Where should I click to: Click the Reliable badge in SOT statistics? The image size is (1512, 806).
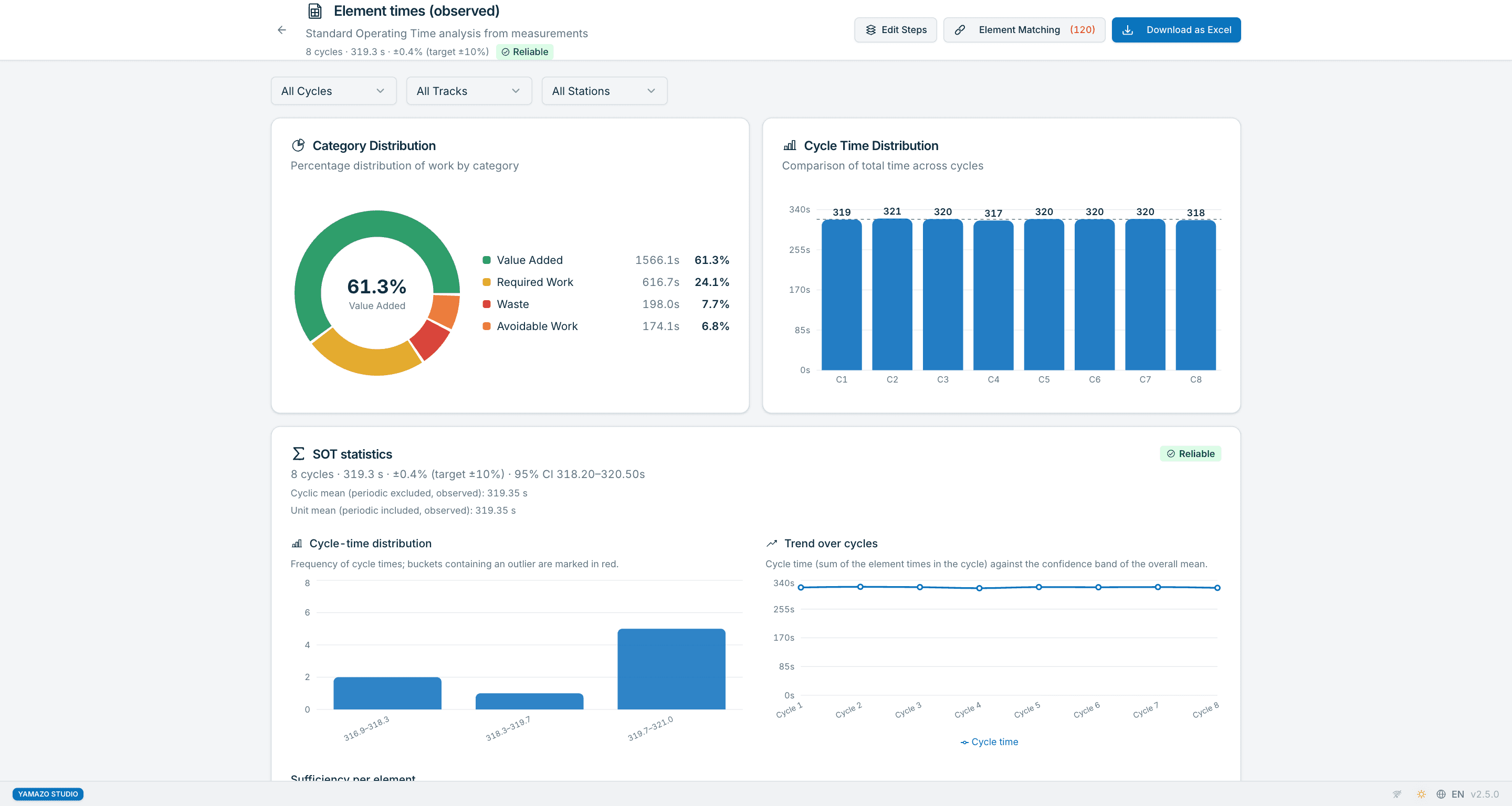click(1190, 453)
